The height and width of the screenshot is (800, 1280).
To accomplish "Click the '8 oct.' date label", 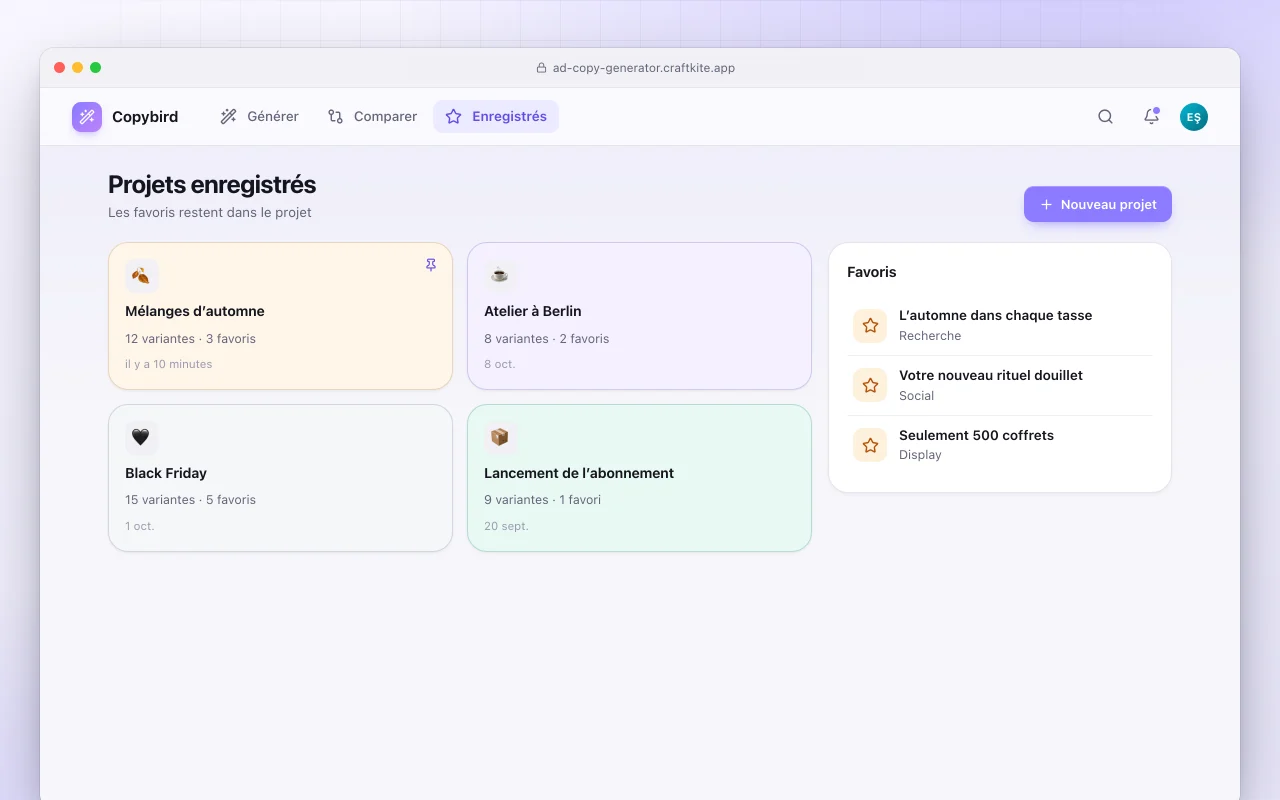I will (500, 364).
